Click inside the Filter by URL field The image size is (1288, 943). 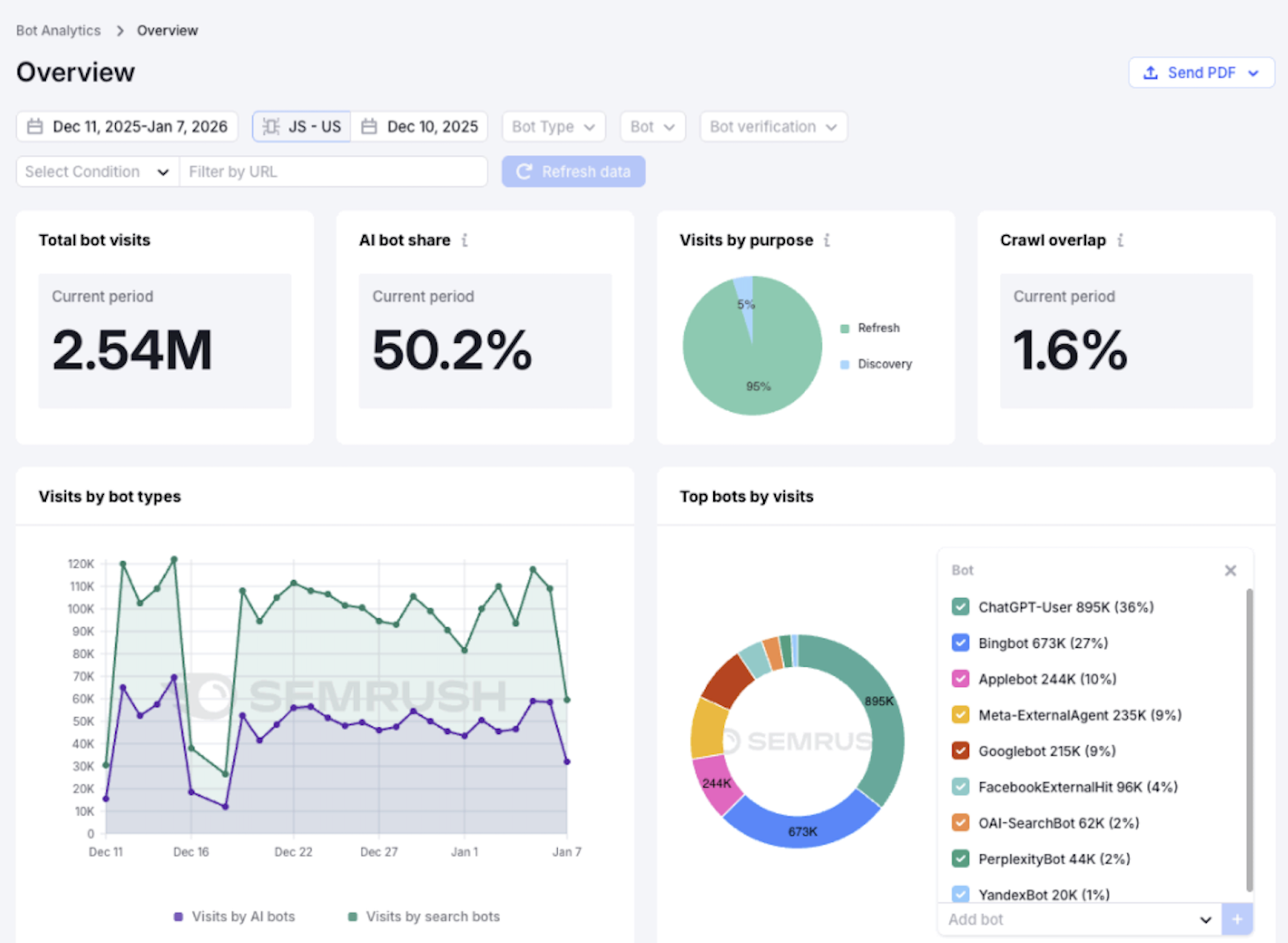coord(333,171)
